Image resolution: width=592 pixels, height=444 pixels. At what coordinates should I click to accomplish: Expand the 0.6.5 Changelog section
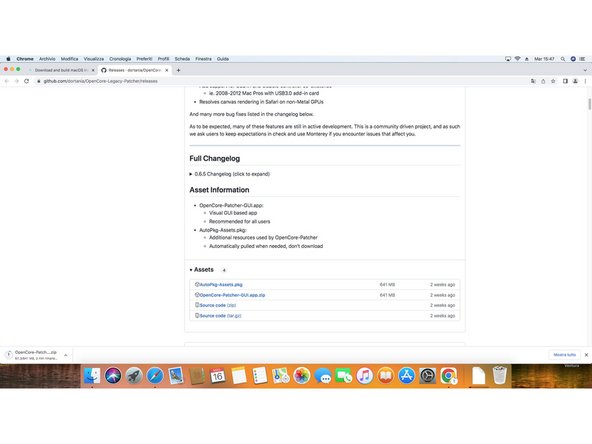click(230, 174)
